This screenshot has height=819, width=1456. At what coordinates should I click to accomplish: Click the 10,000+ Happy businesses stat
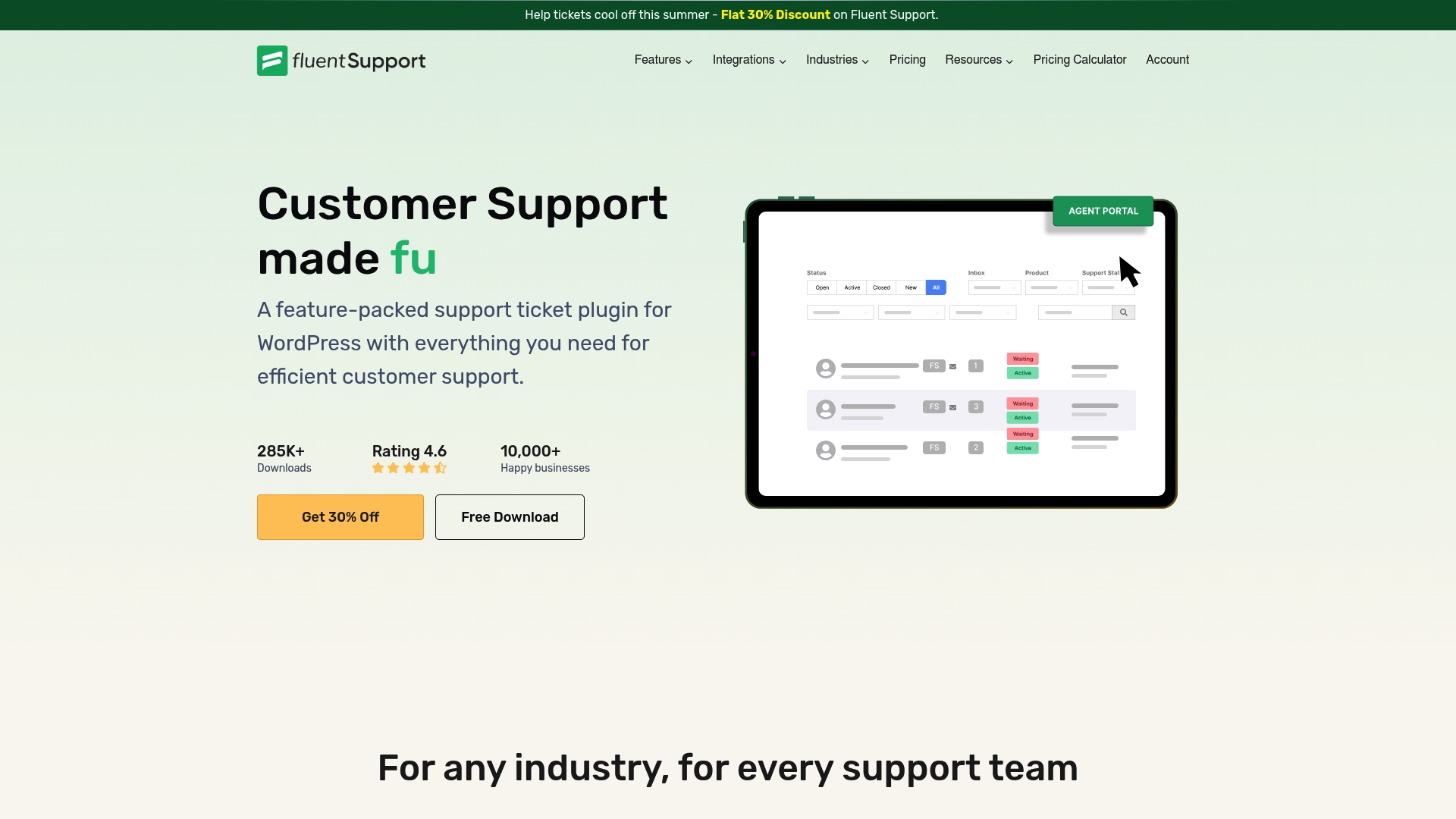[545, 458]
